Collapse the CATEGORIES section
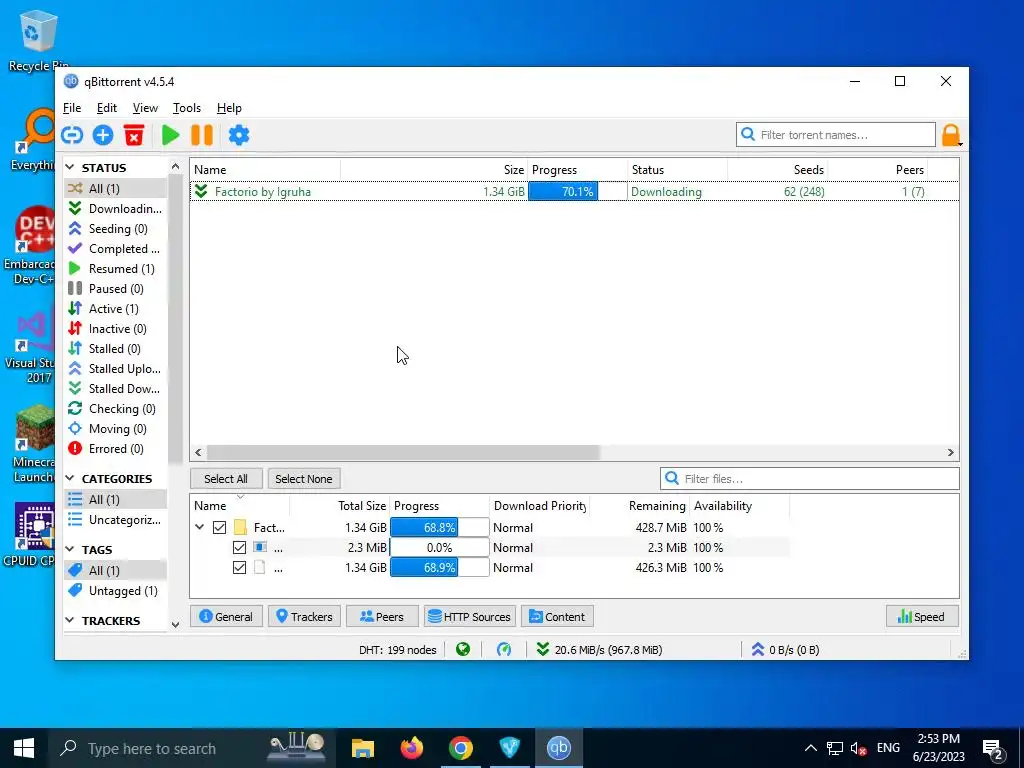This screenshot has height=768, width=1024. [70, 479]
